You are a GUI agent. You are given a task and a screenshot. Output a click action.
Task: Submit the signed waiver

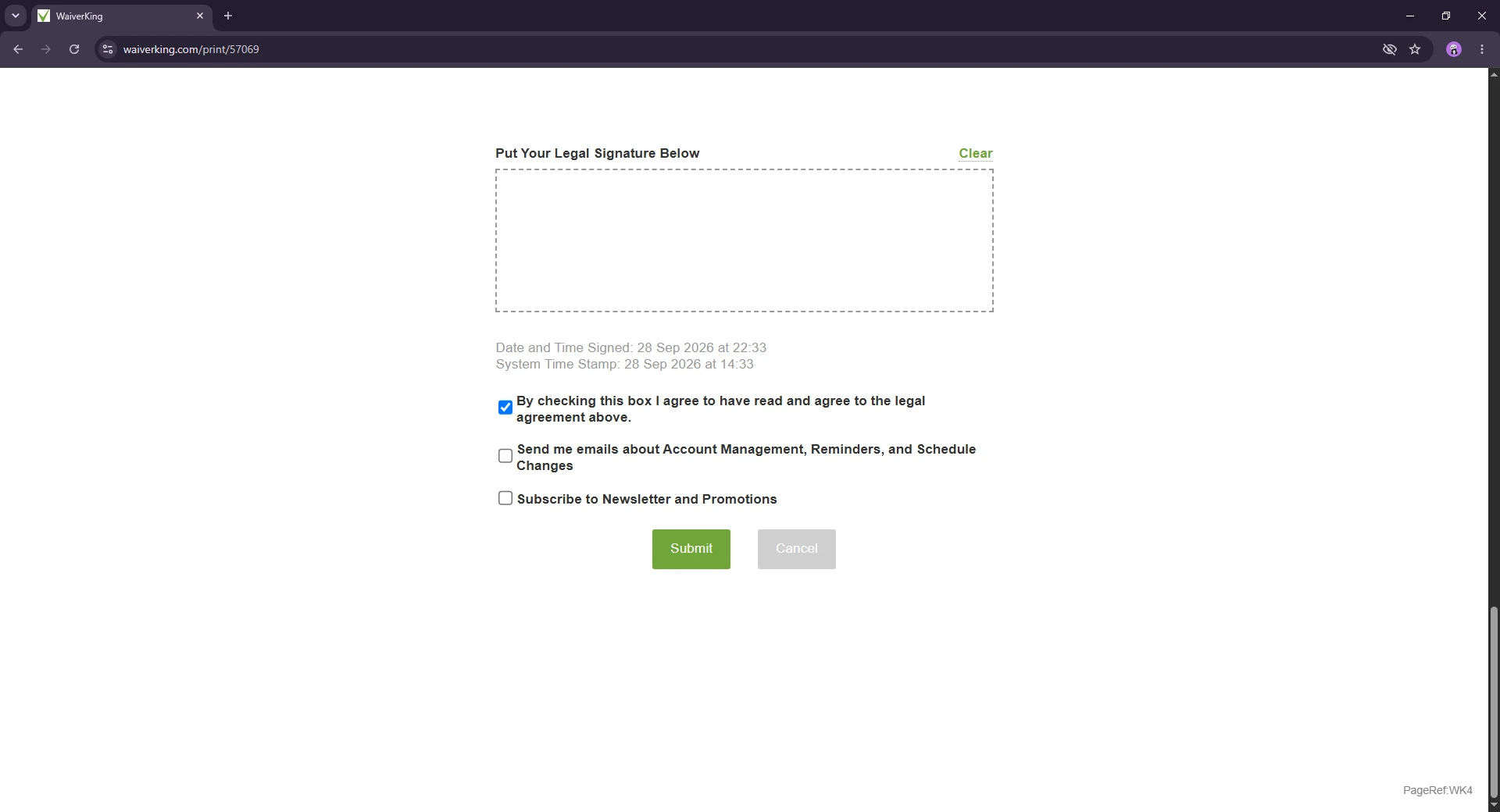click(691, 549)
